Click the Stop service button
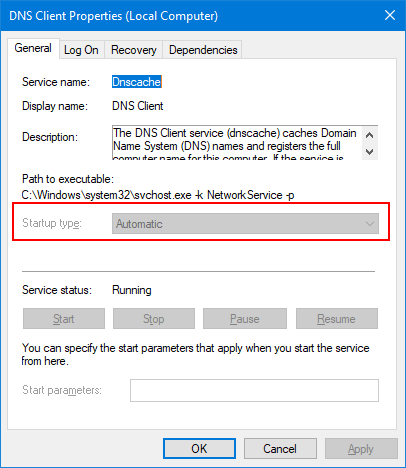406x468 pixels. [x=154, y=319]
